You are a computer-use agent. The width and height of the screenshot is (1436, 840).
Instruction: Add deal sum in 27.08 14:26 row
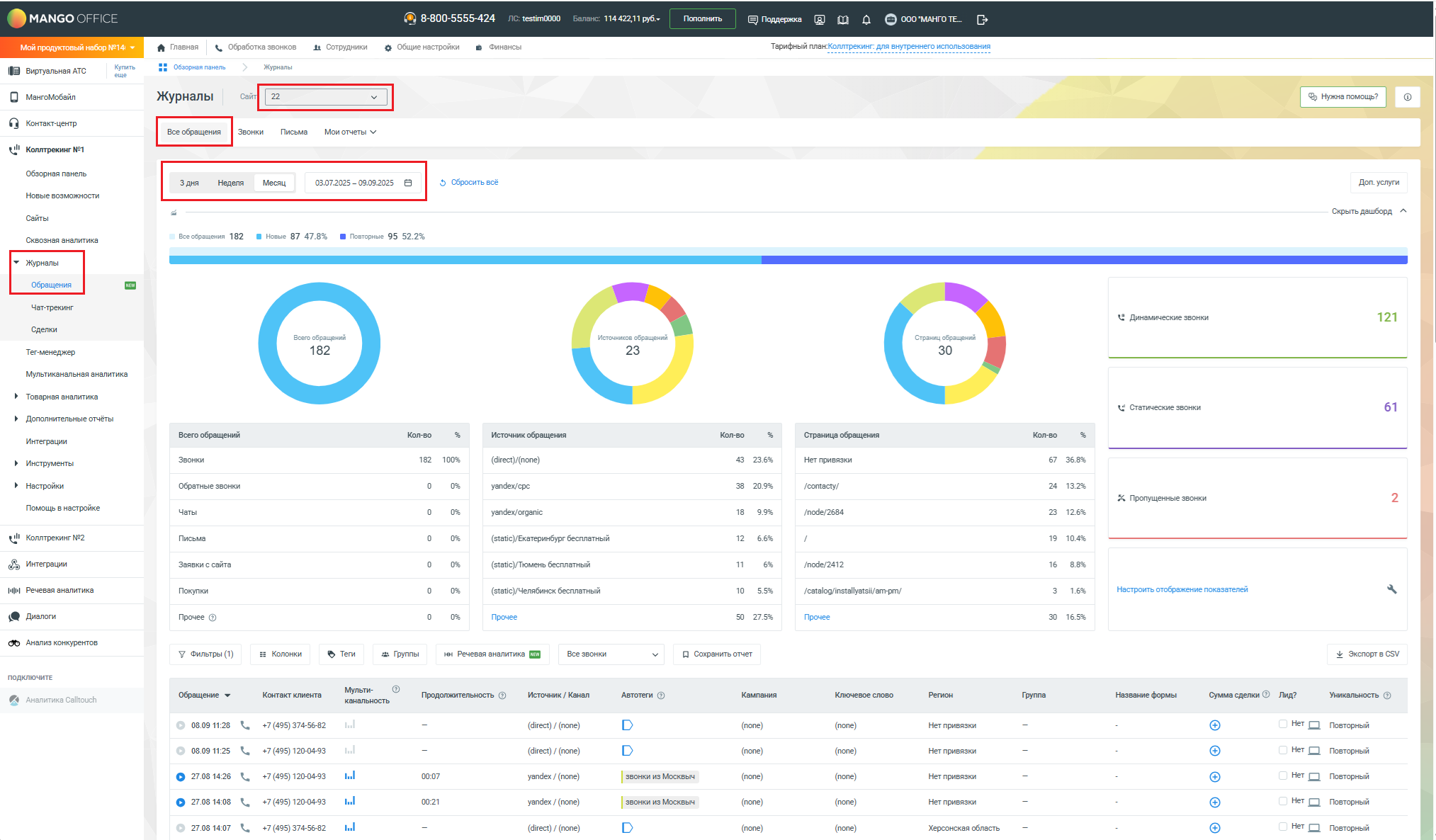point(1215,777)
